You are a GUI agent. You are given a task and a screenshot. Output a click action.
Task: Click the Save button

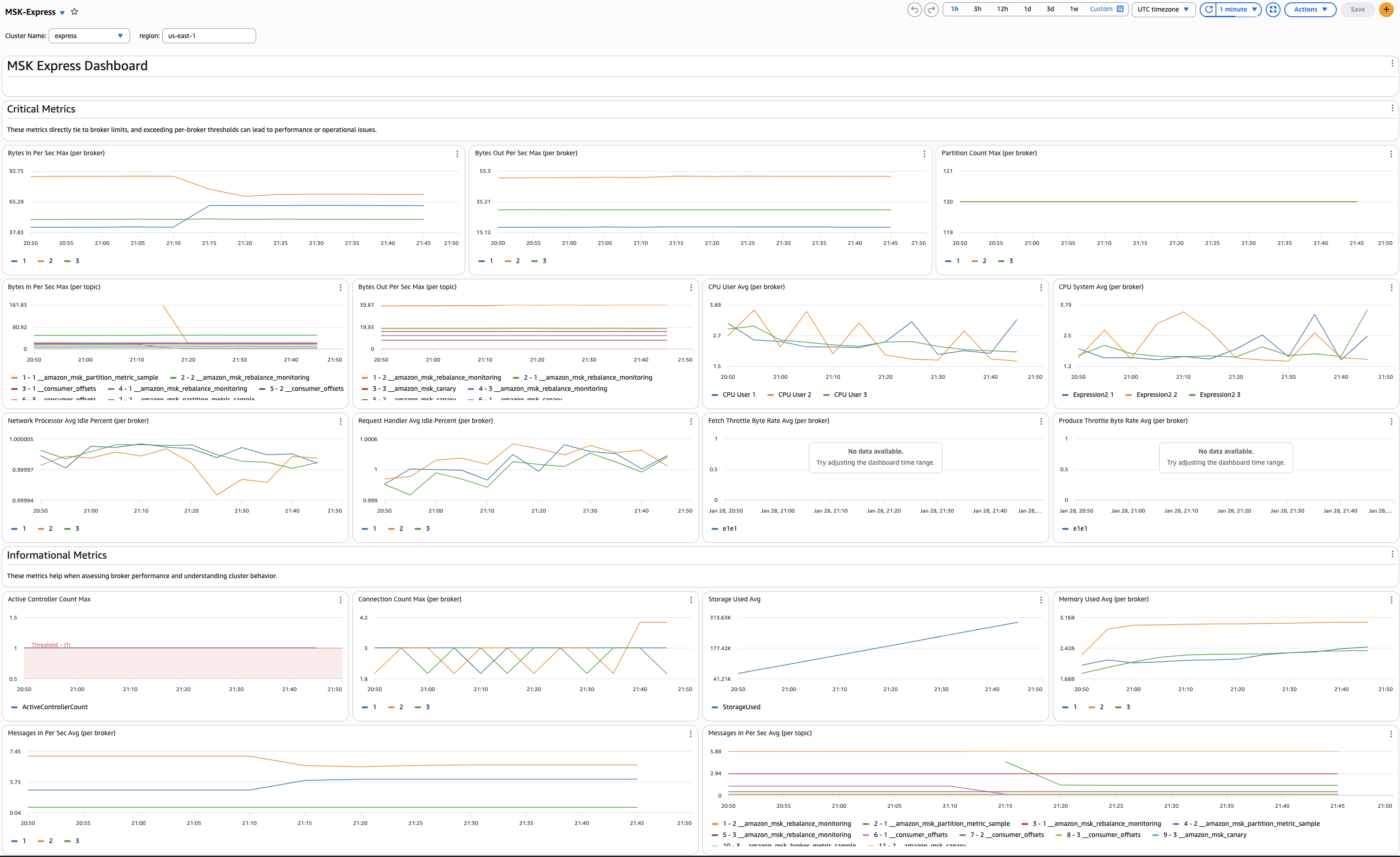1358,10
